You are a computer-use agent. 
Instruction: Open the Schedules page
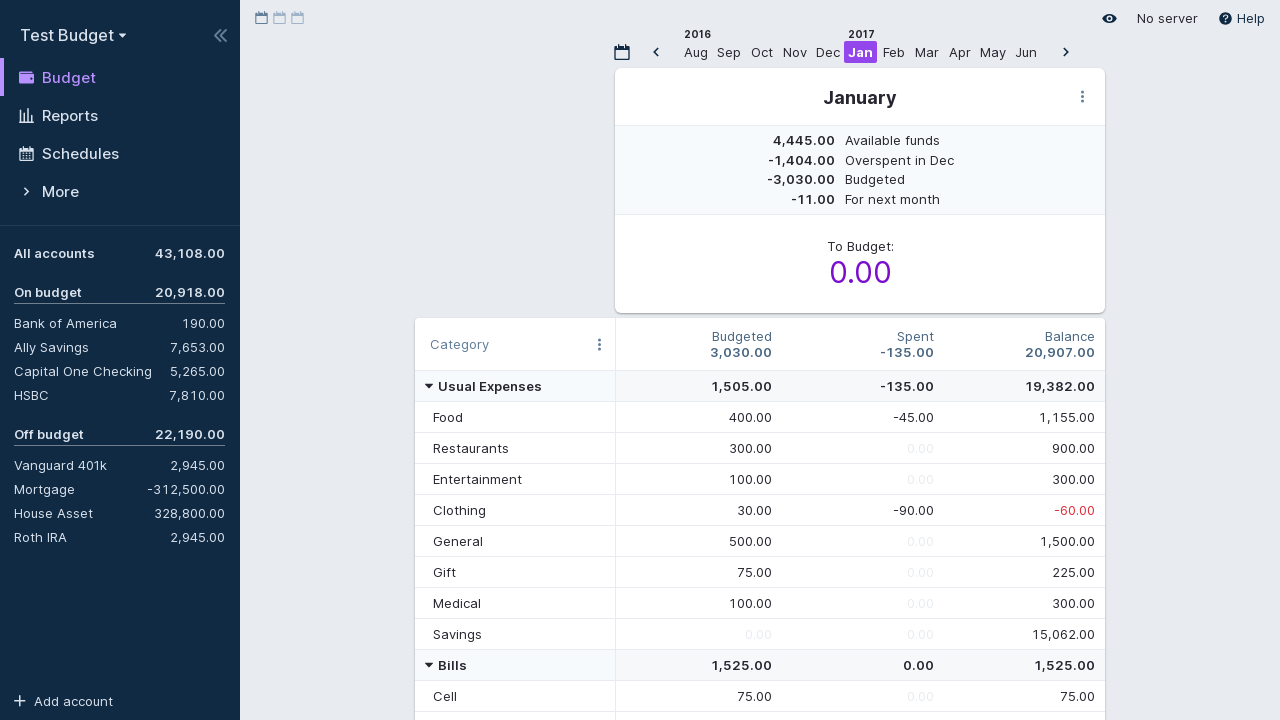80,154
